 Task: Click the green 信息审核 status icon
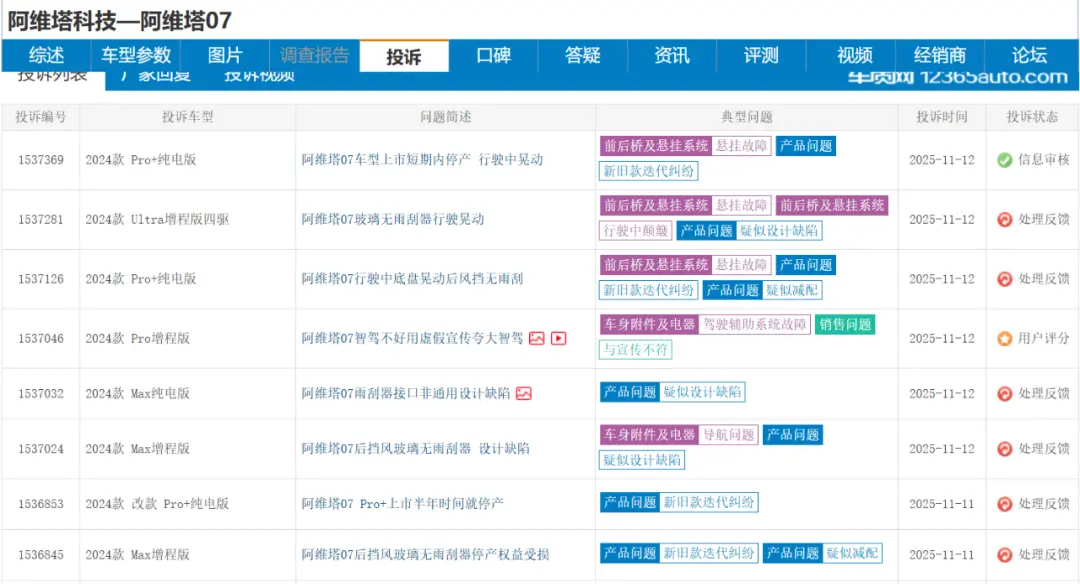(x=1005, y=160)
